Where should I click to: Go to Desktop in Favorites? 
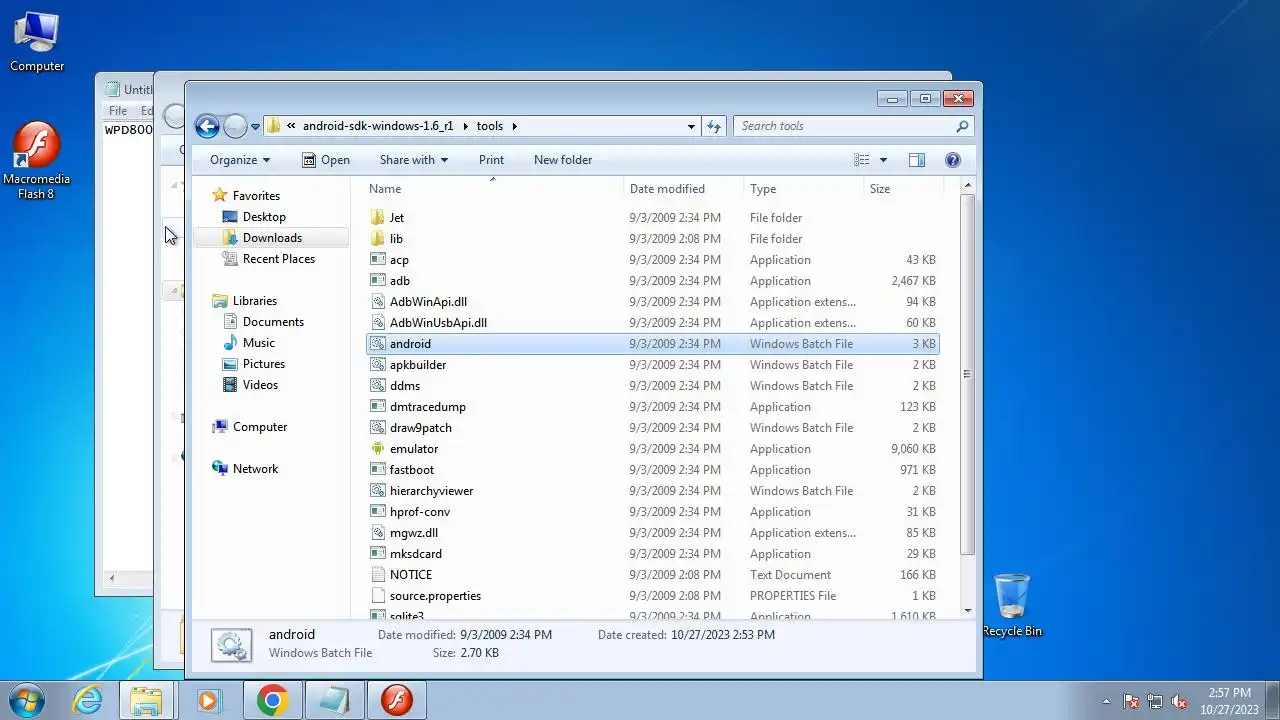[x=264, y=217]
